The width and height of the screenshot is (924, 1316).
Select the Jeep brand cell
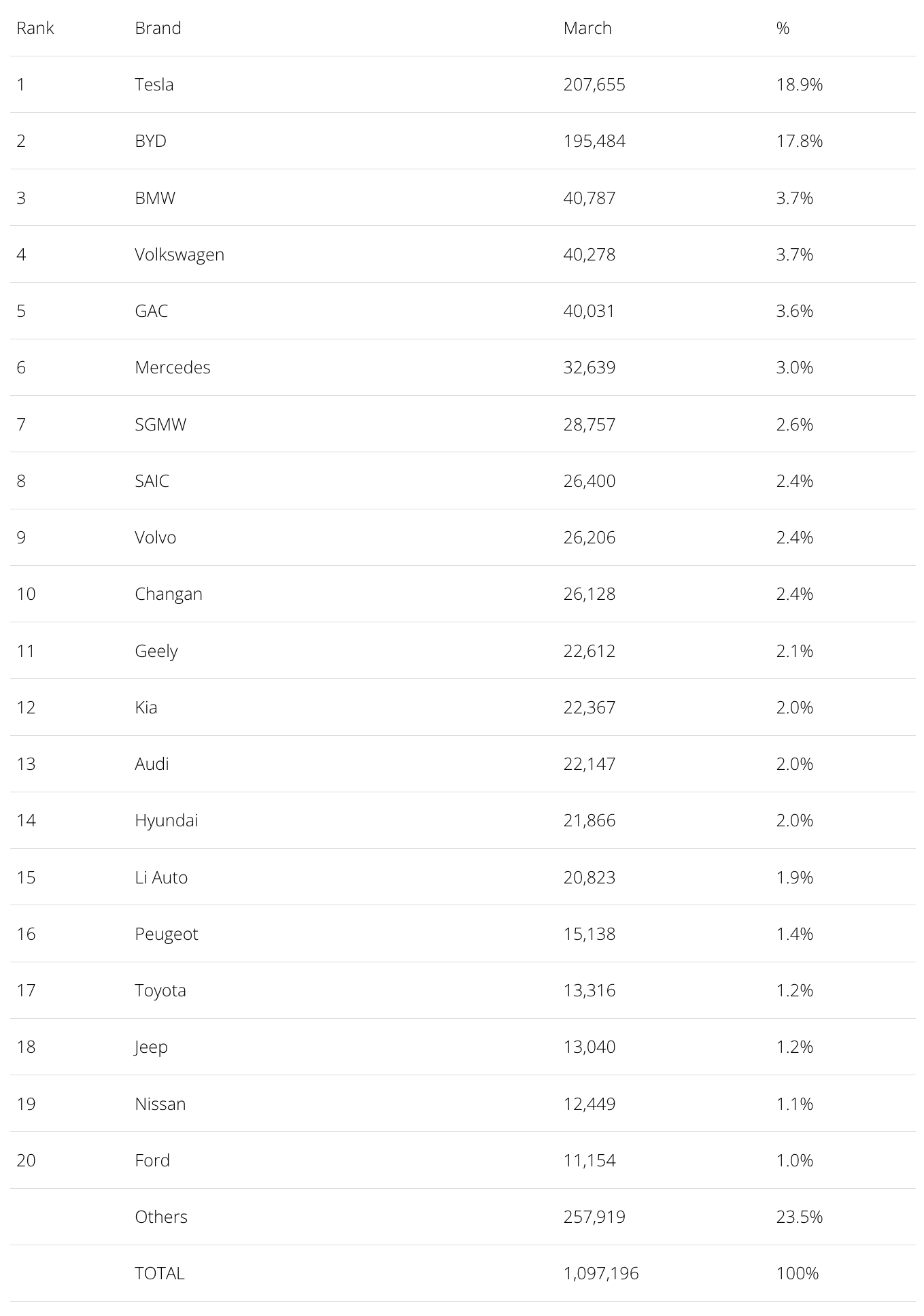tap(151, 1047)
